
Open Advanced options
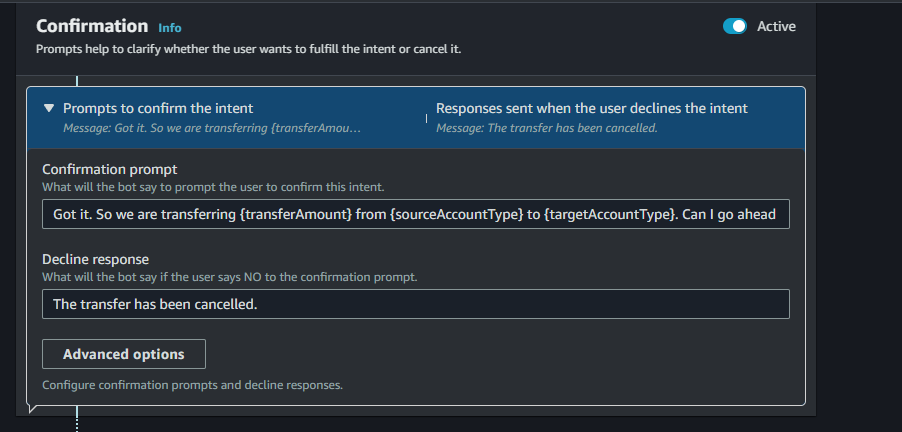pos(124,354)
